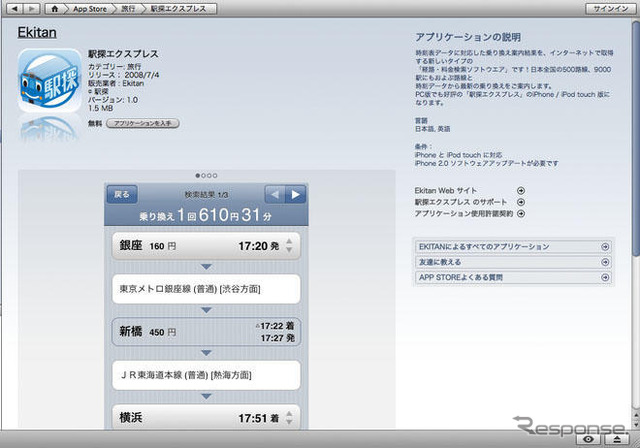The height and width of the screenshot is (448, 640).
Task: Open the アプリケーション使用許諾契約 link
Action: pos(464,213)
